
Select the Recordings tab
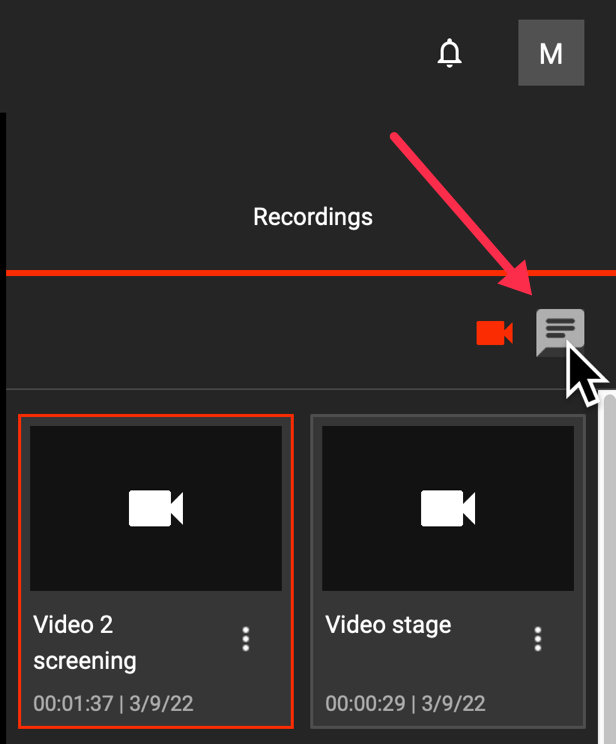click(x=313, y=217)
